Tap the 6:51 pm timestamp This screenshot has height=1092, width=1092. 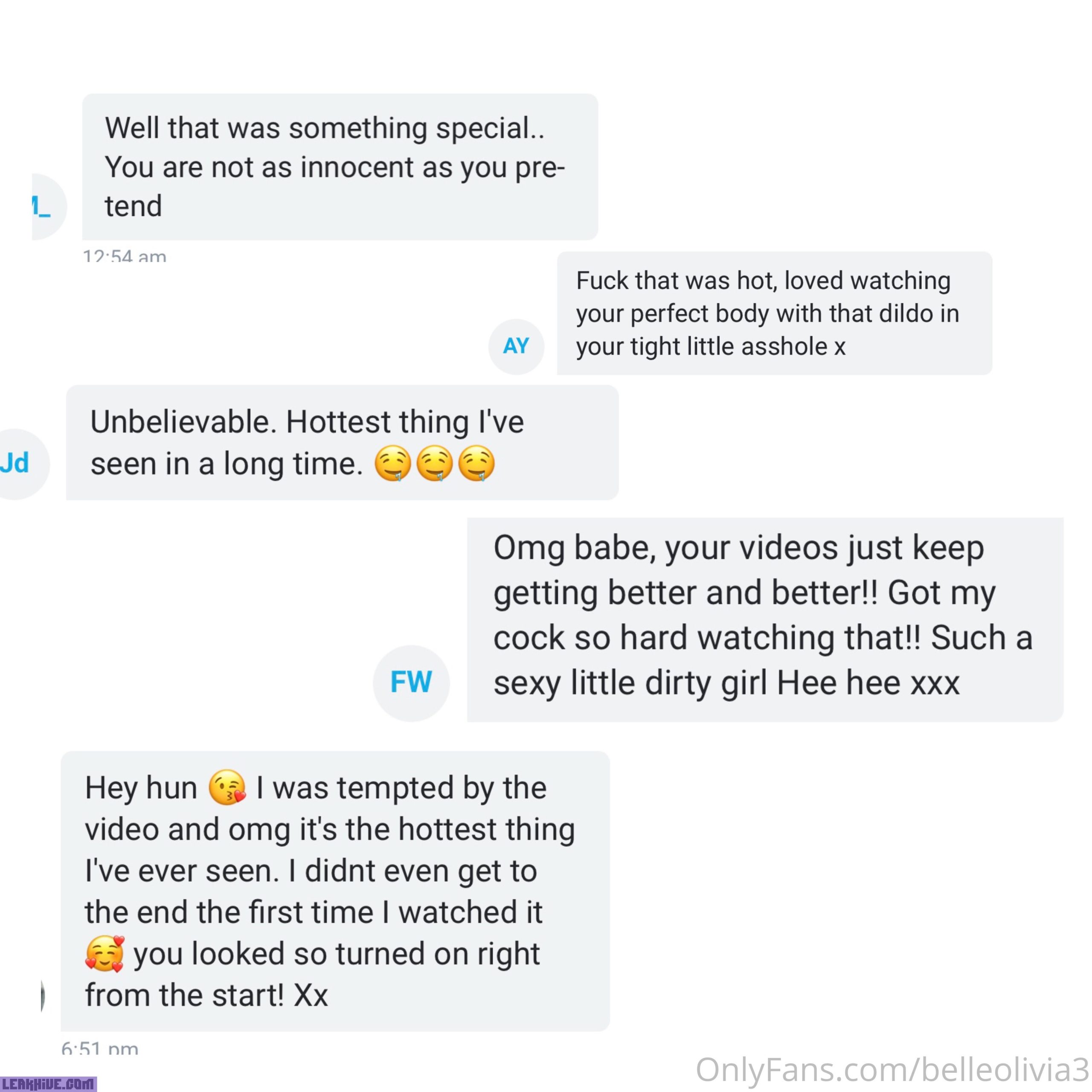(x=99, y=1049)
